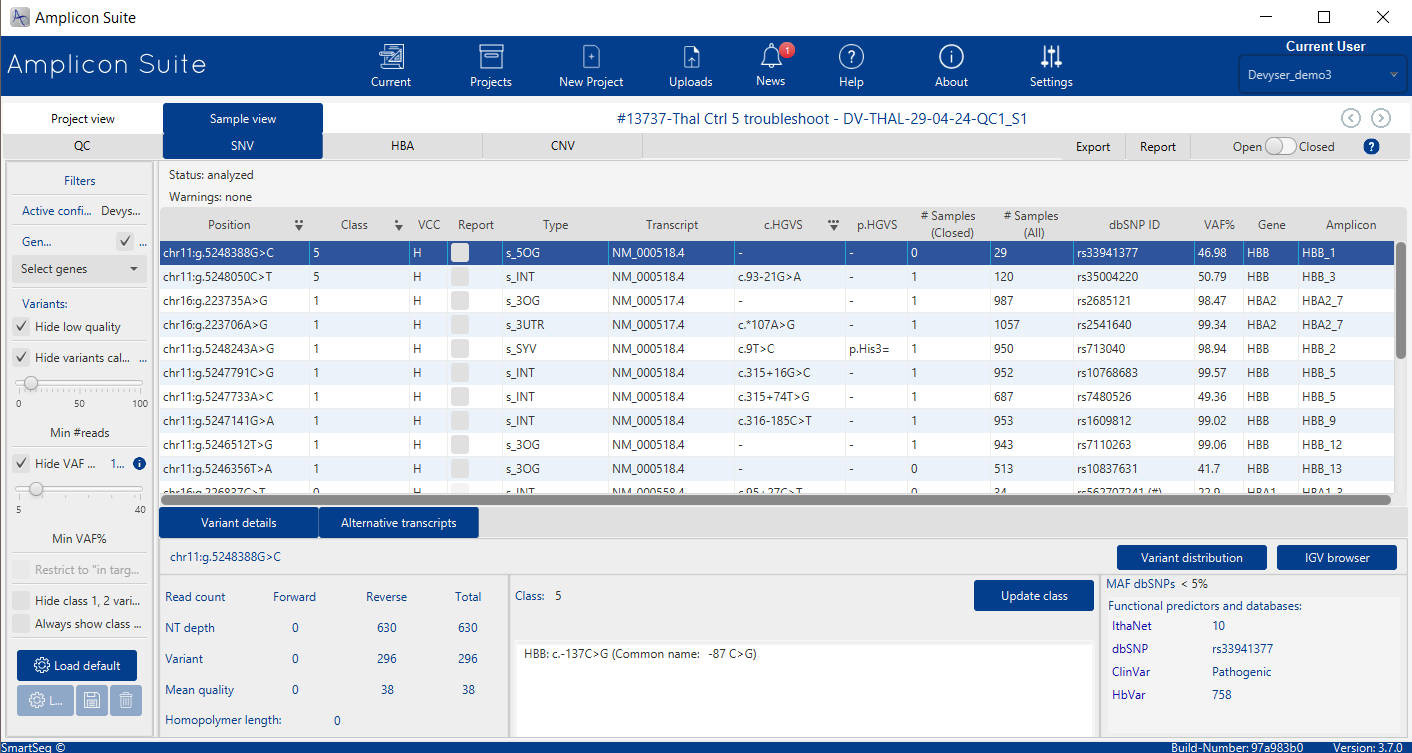
Task: Go to previous sample arrow
Action: 1351,118
